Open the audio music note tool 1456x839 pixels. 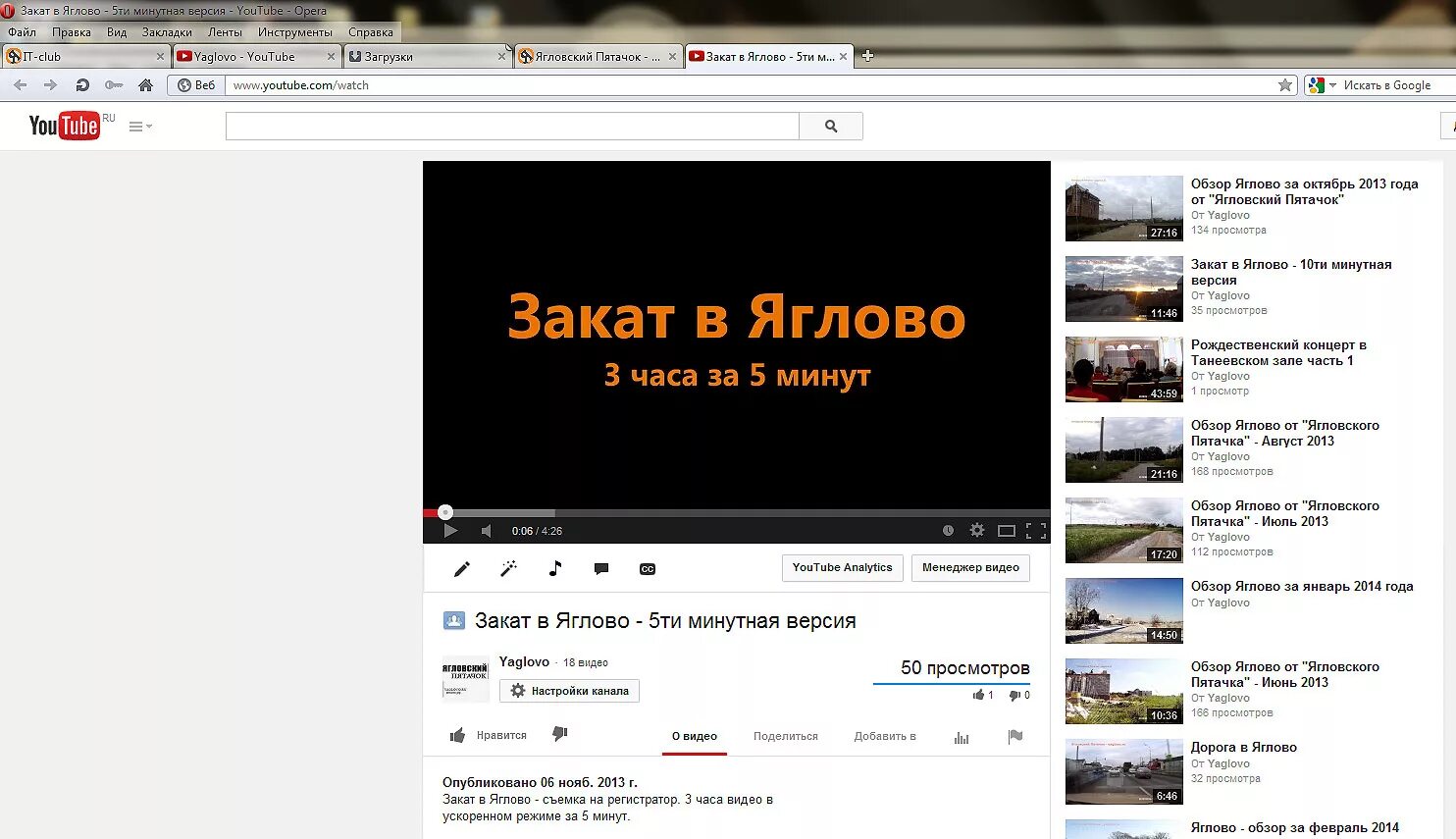pyautogui.click(x=555, y=568)
